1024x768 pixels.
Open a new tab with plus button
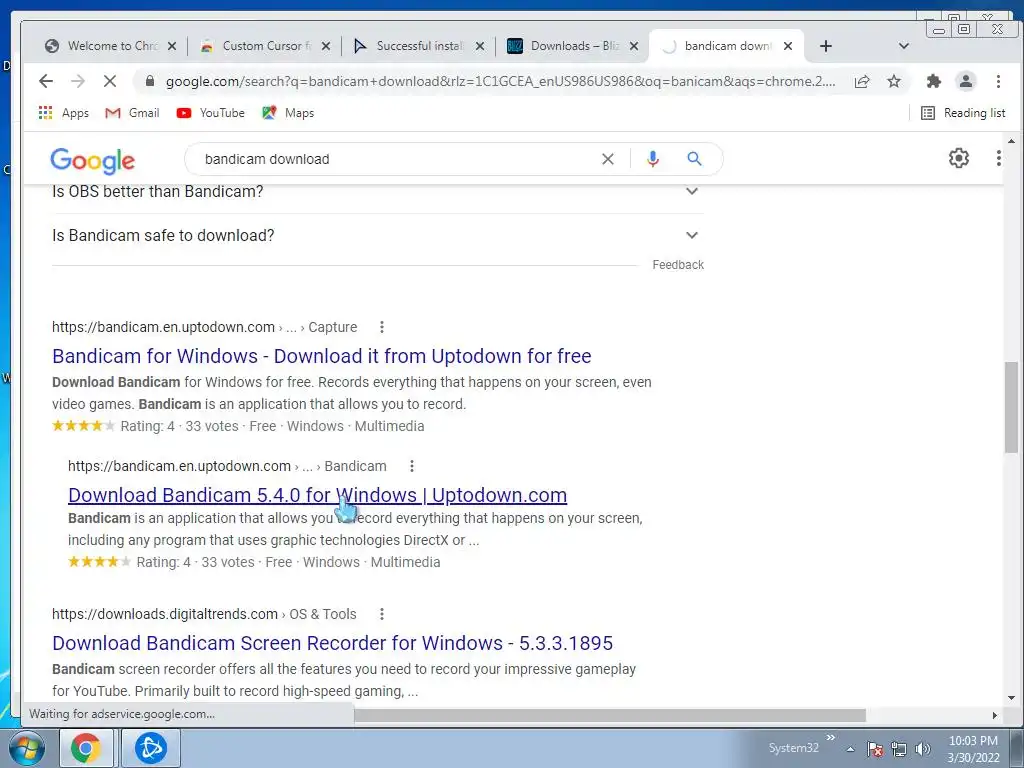(825, 46)
